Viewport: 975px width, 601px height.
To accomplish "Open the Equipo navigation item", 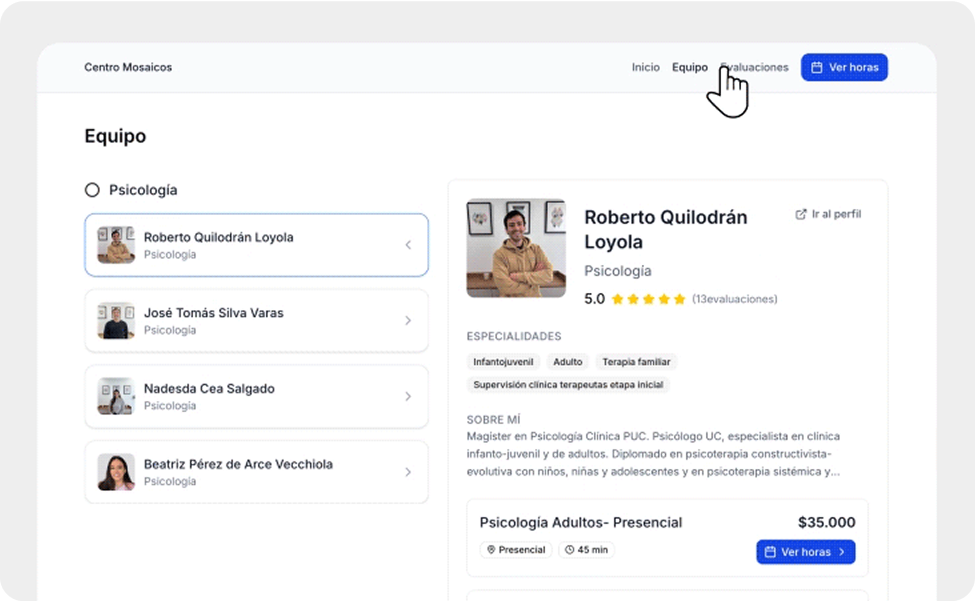I will [x=690, y=67].
